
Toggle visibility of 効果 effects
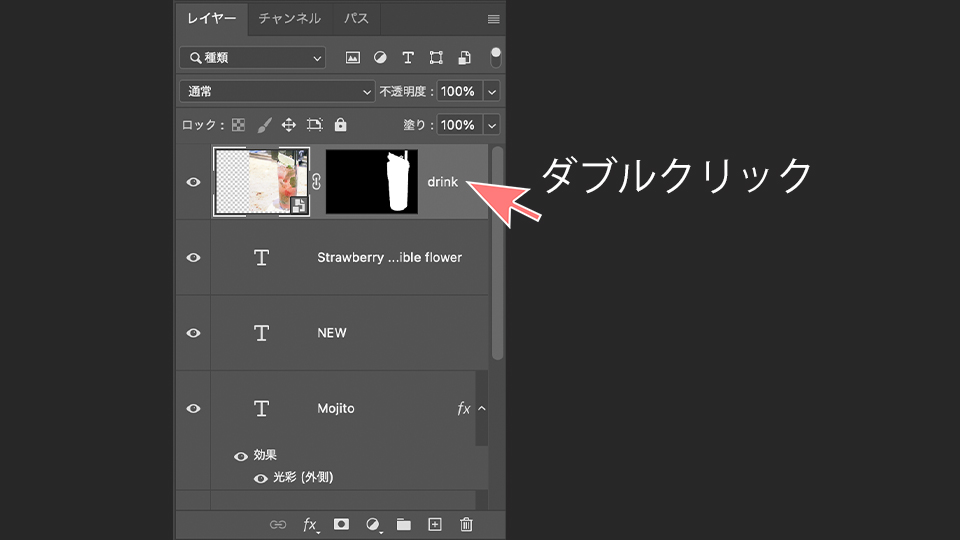[x=241, y=456]
